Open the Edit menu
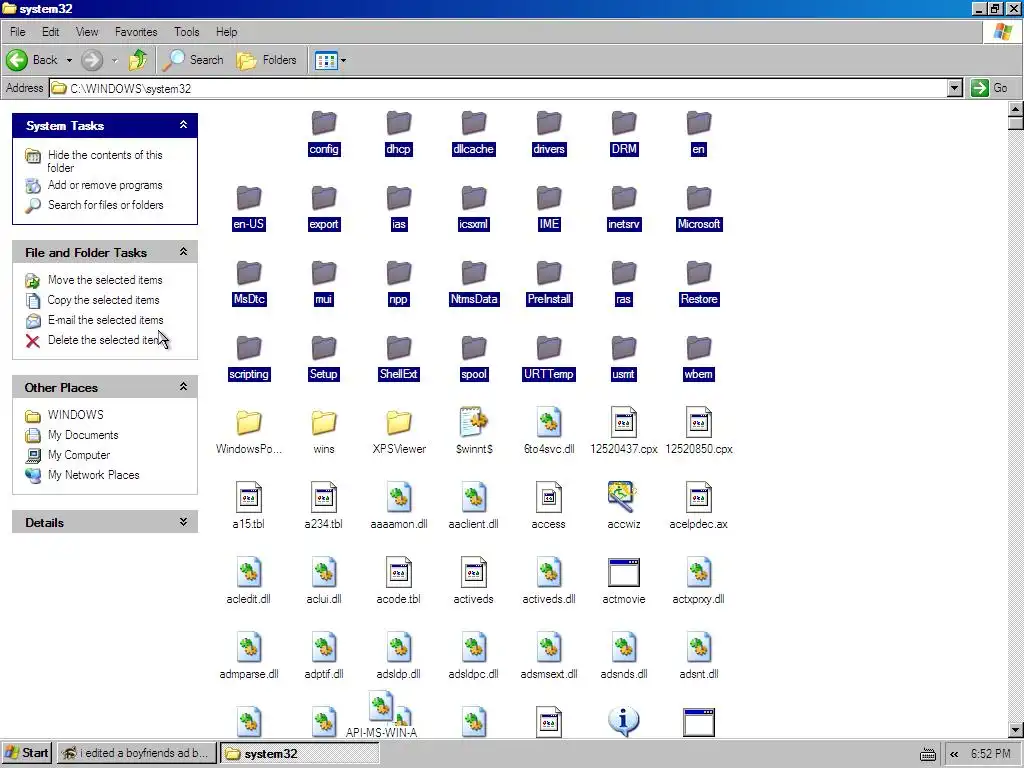The image size is (1024, 768). 50,32
